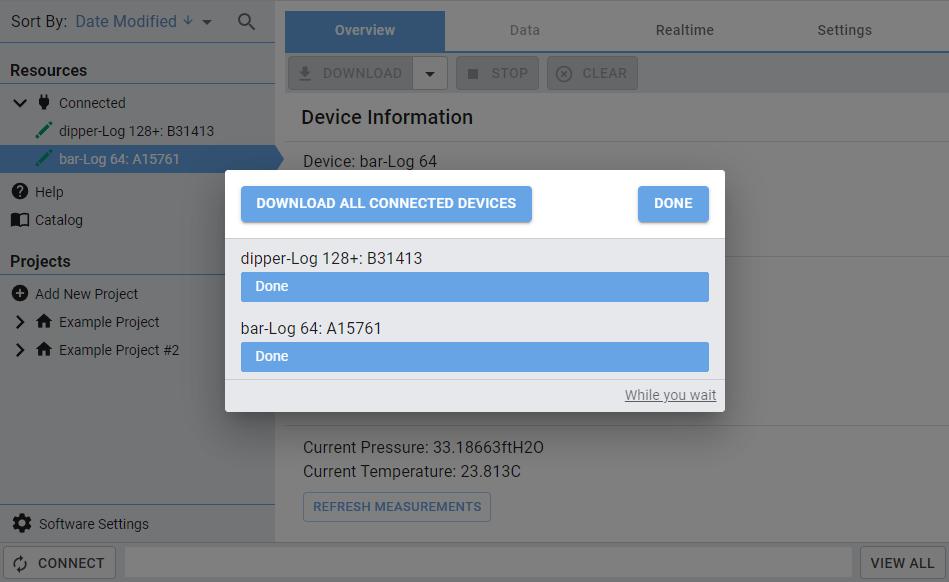This screenshot has height=582, width=949.
Task: Click the Refresh Measurements button
Action: coord(397,506)
